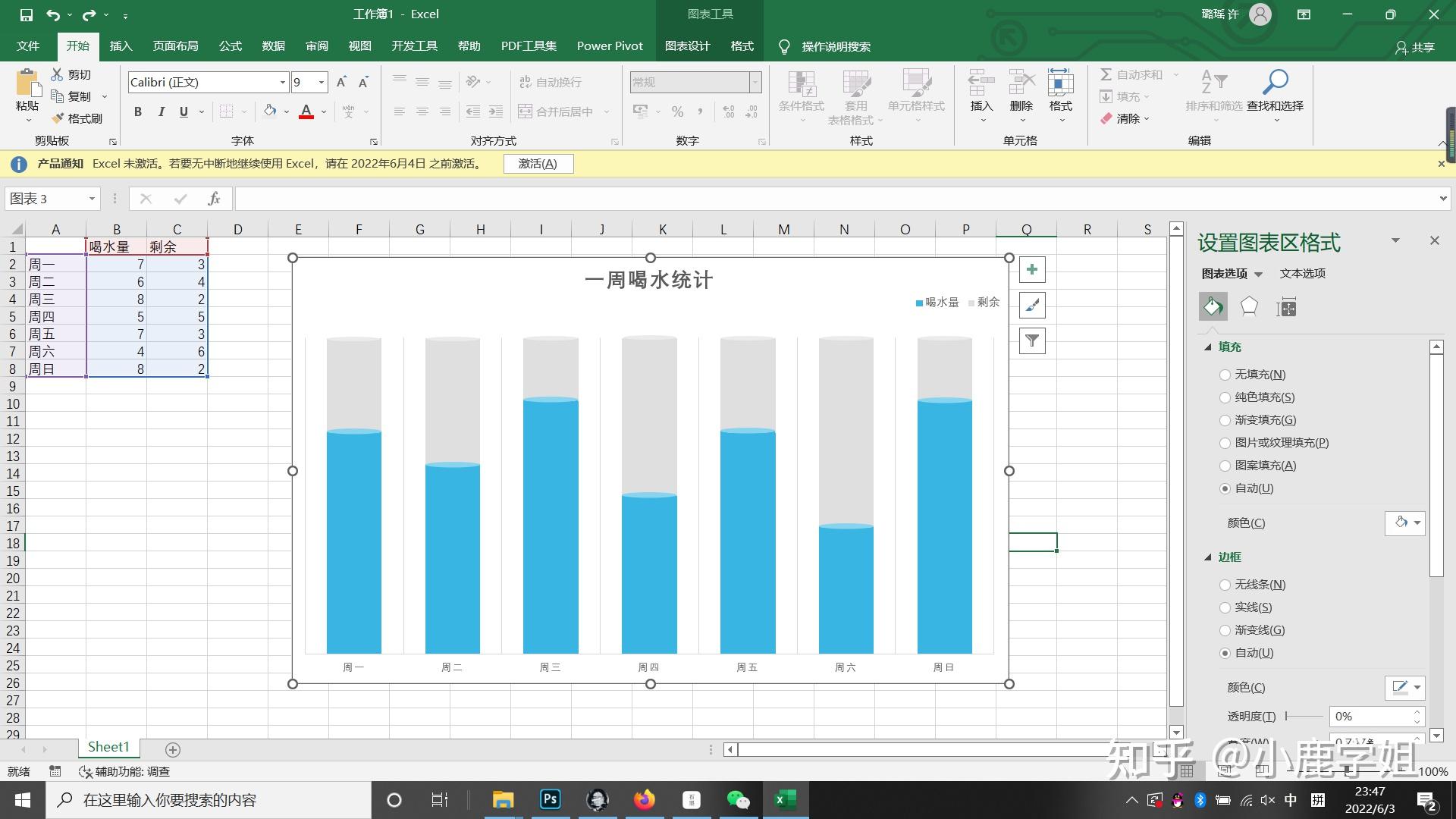Select the Effects pentagon icon in pane
Viewport: 1456px width, 819px height.
tap(1249, 307)
